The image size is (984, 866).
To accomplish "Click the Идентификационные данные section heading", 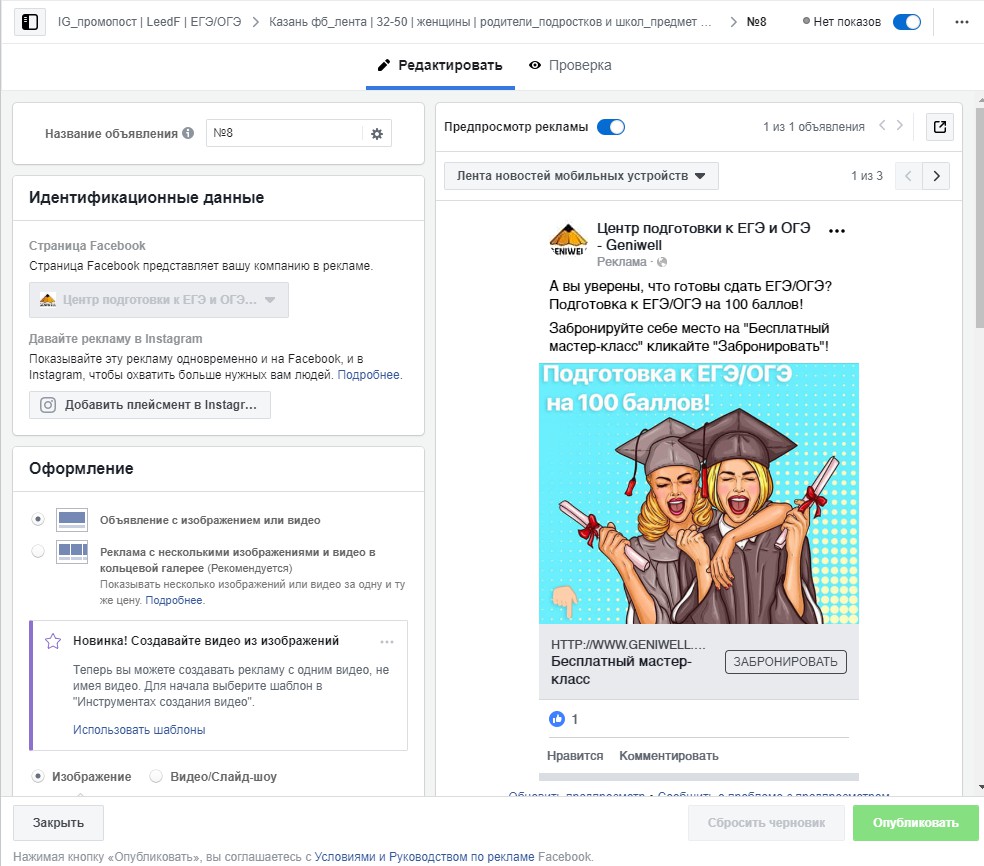I will [146, 198].
